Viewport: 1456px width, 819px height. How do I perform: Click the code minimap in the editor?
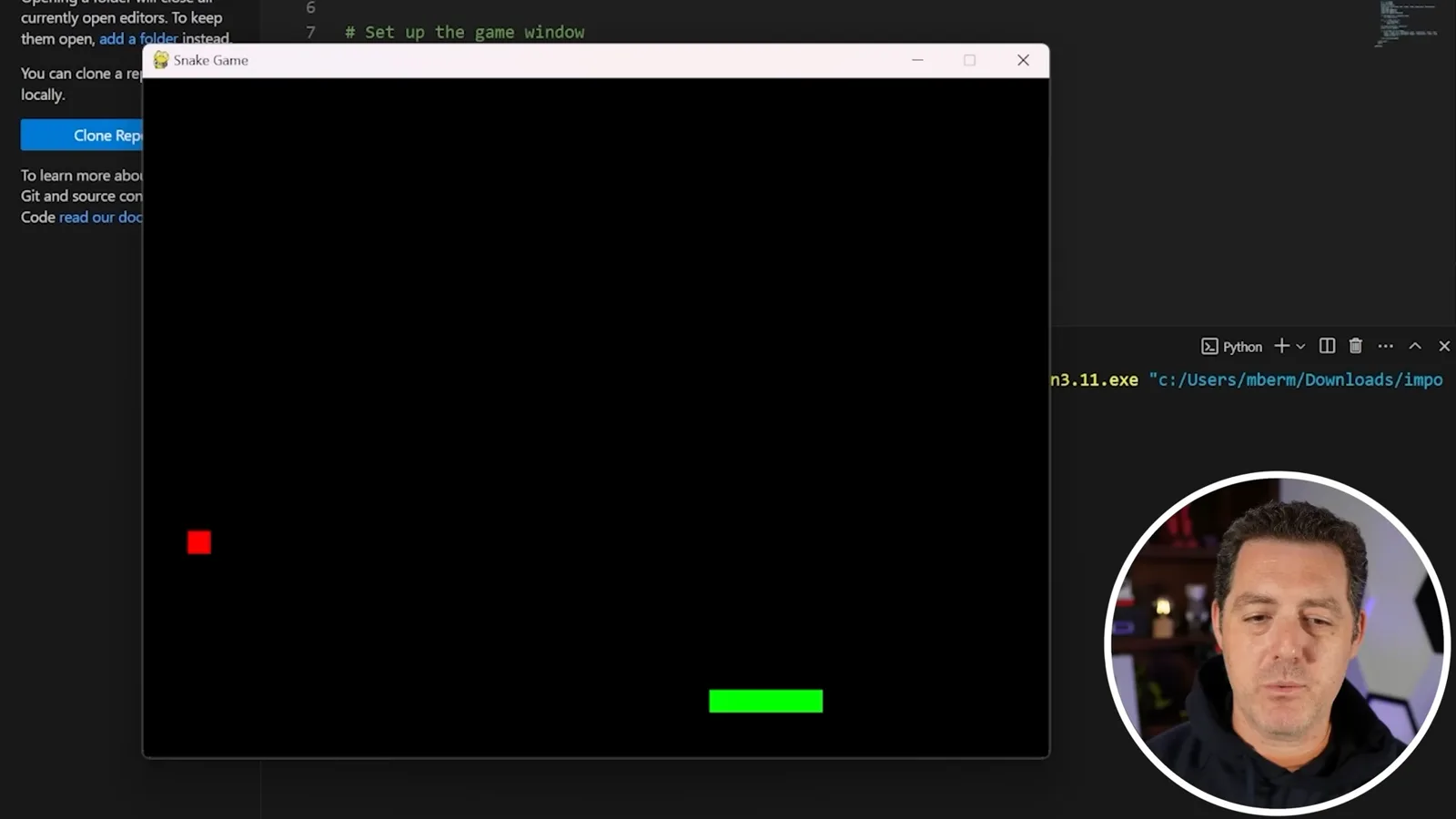coord(1407,24)
